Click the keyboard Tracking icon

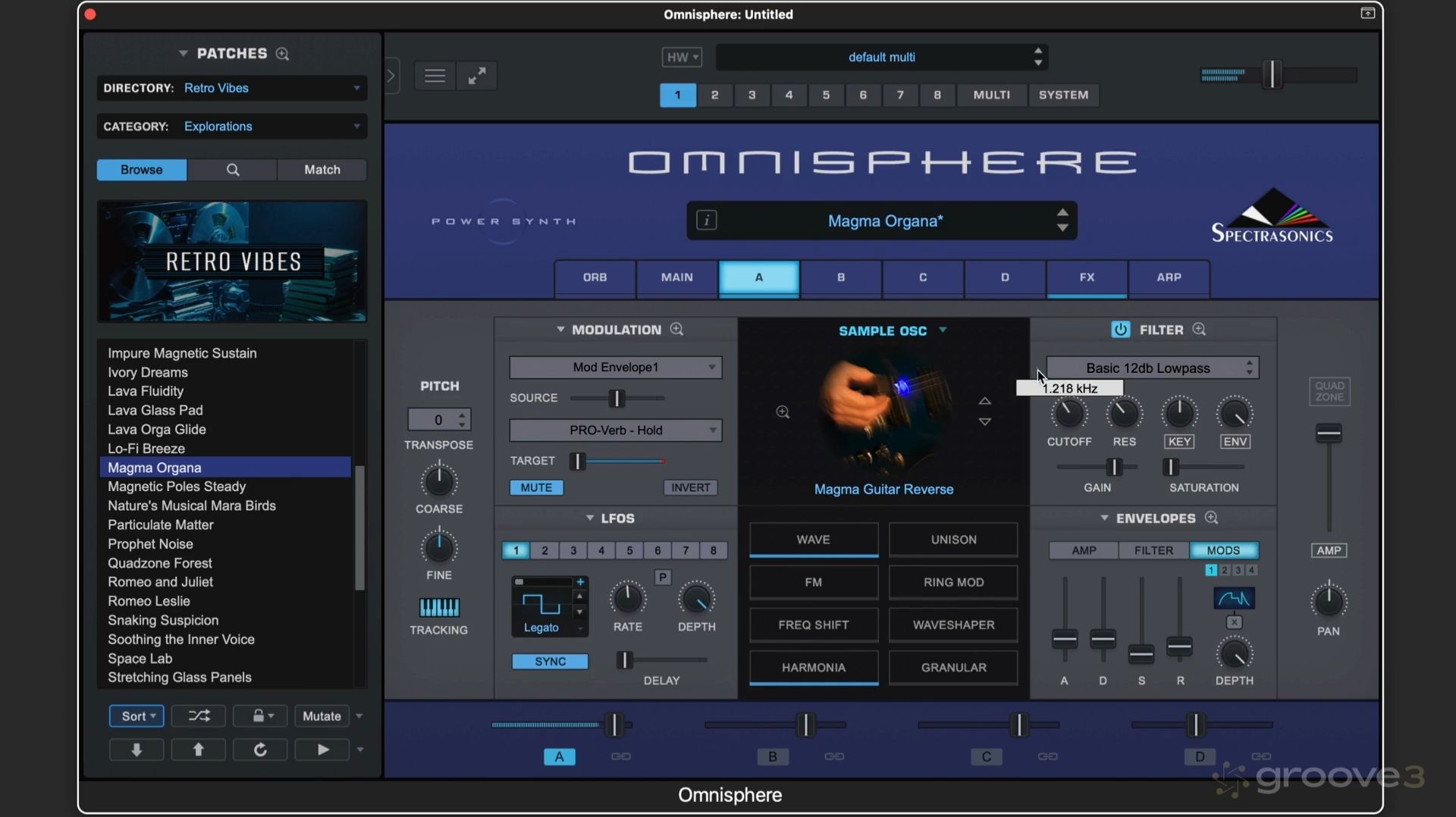[x=439, y=607]
